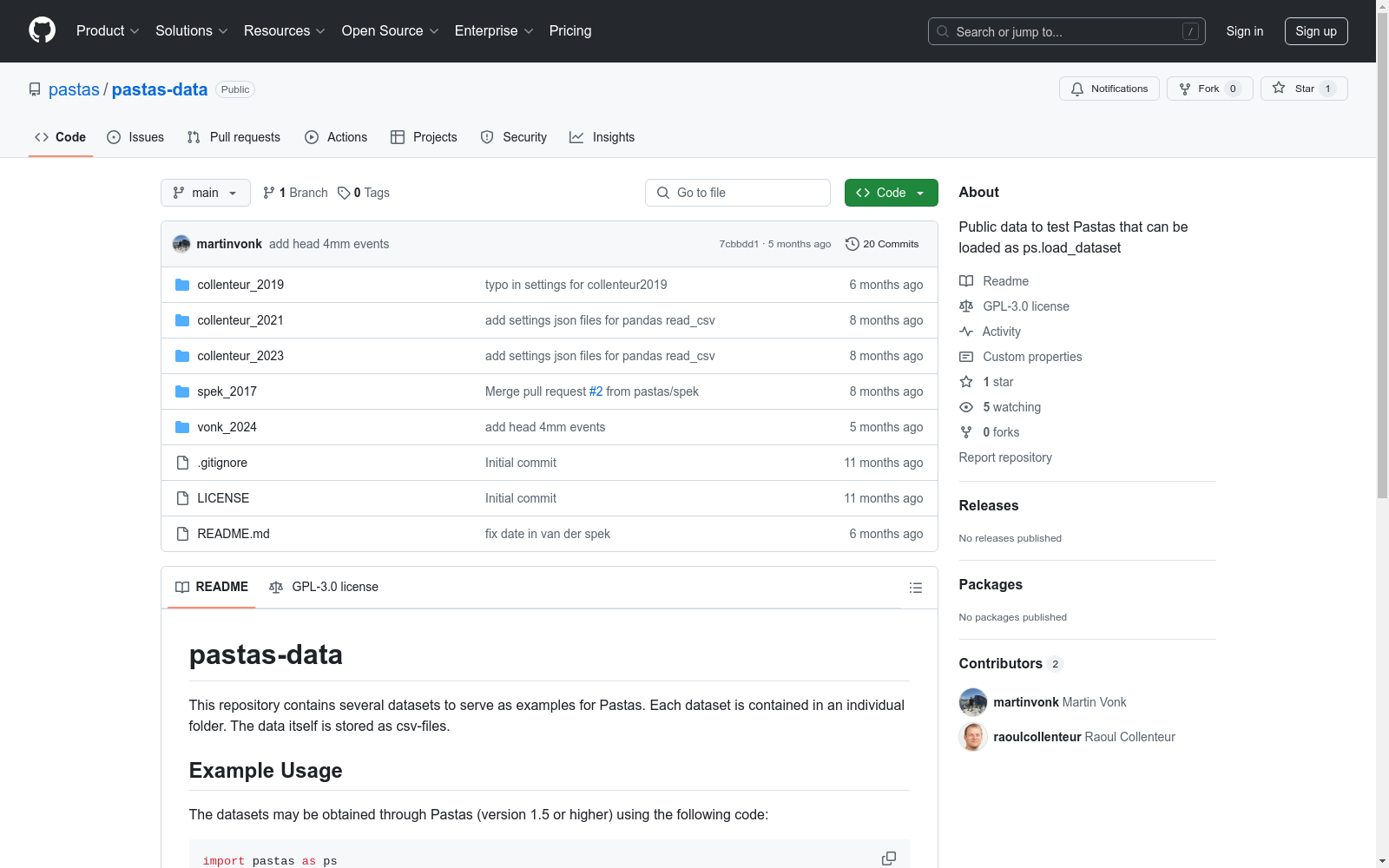Open the 1 Branch link

[x=295, y=193]
